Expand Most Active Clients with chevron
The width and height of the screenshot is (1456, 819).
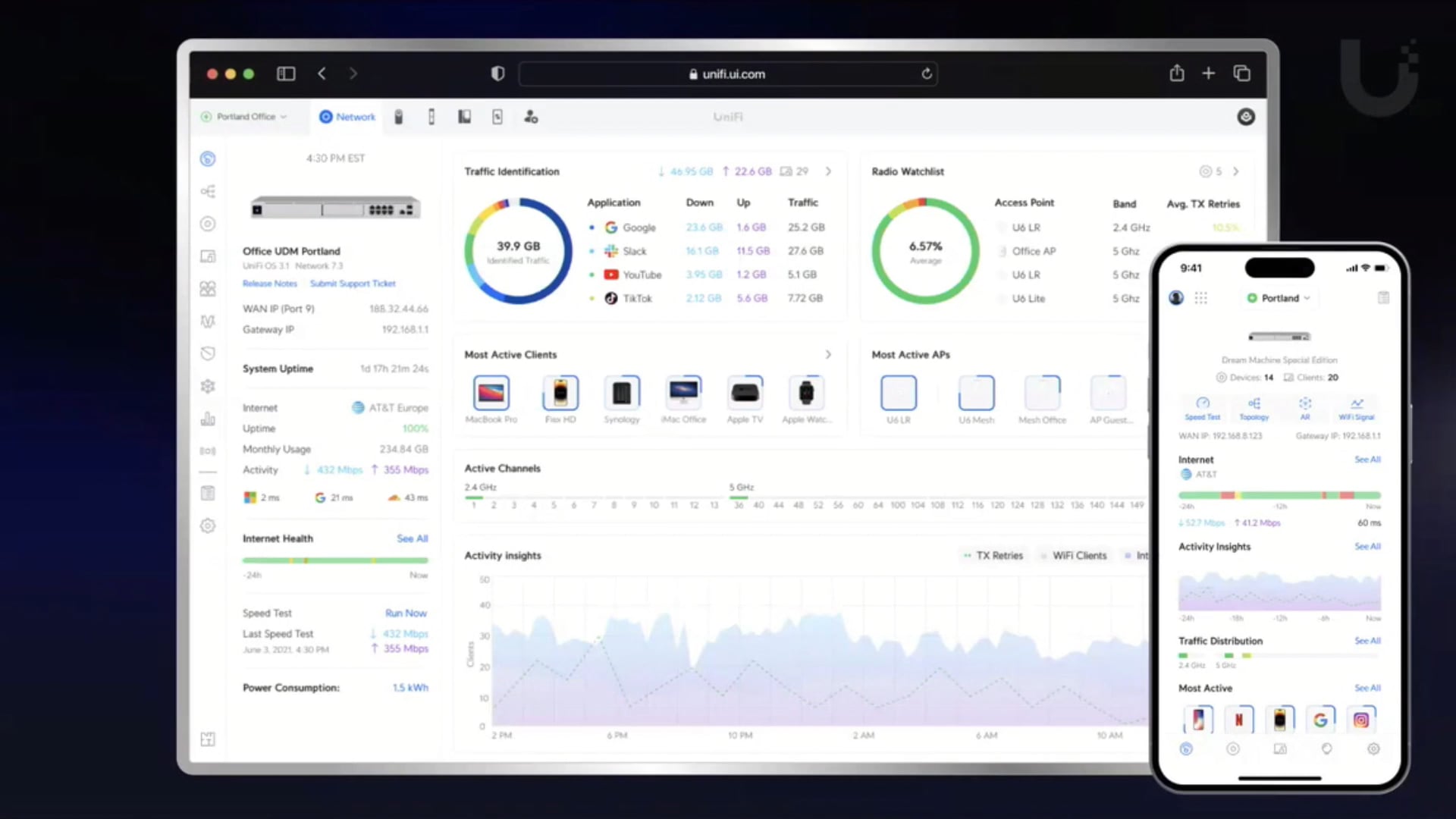point(828,354)
